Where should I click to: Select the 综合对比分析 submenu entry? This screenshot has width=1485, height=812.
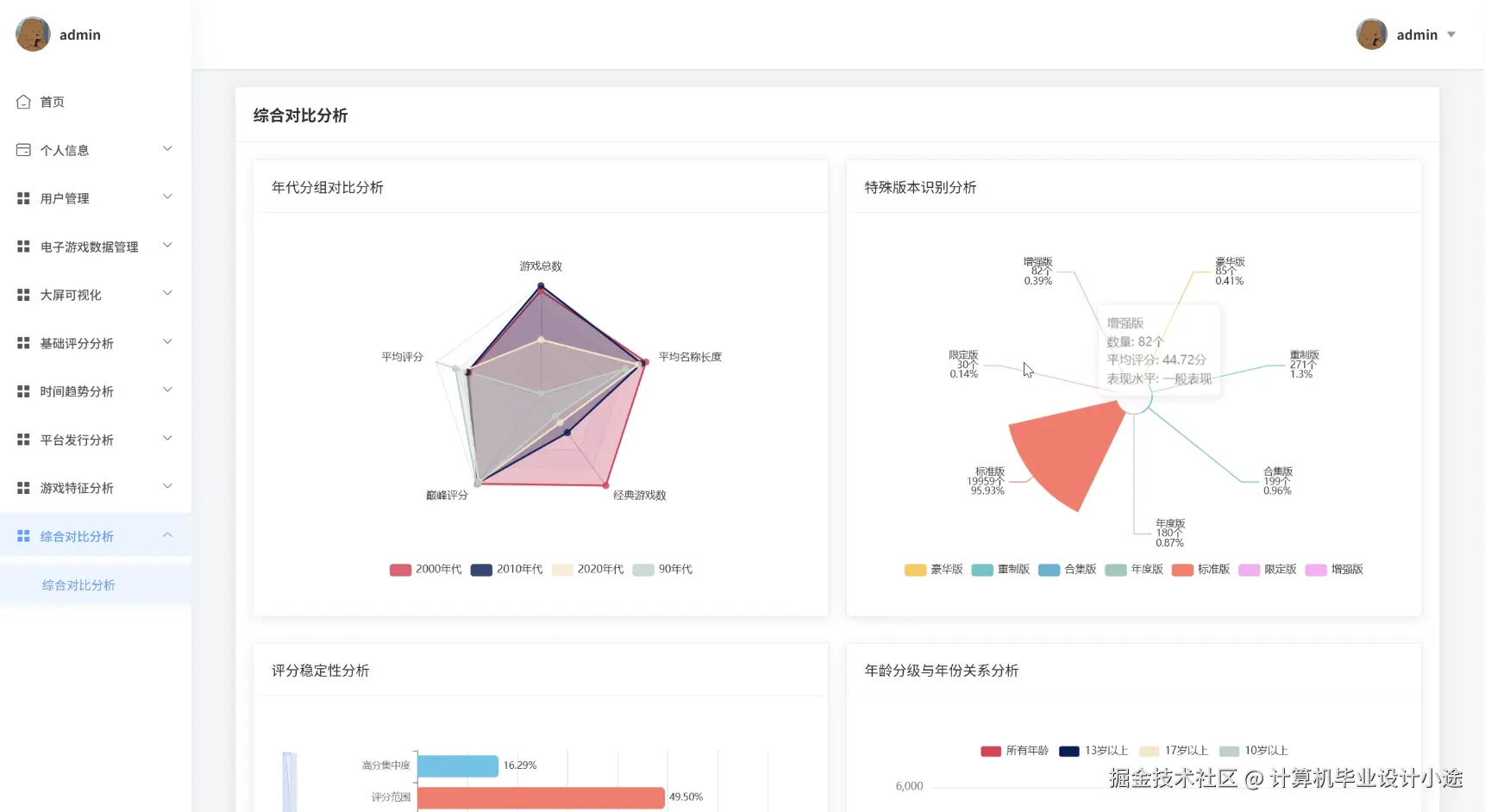78,585
